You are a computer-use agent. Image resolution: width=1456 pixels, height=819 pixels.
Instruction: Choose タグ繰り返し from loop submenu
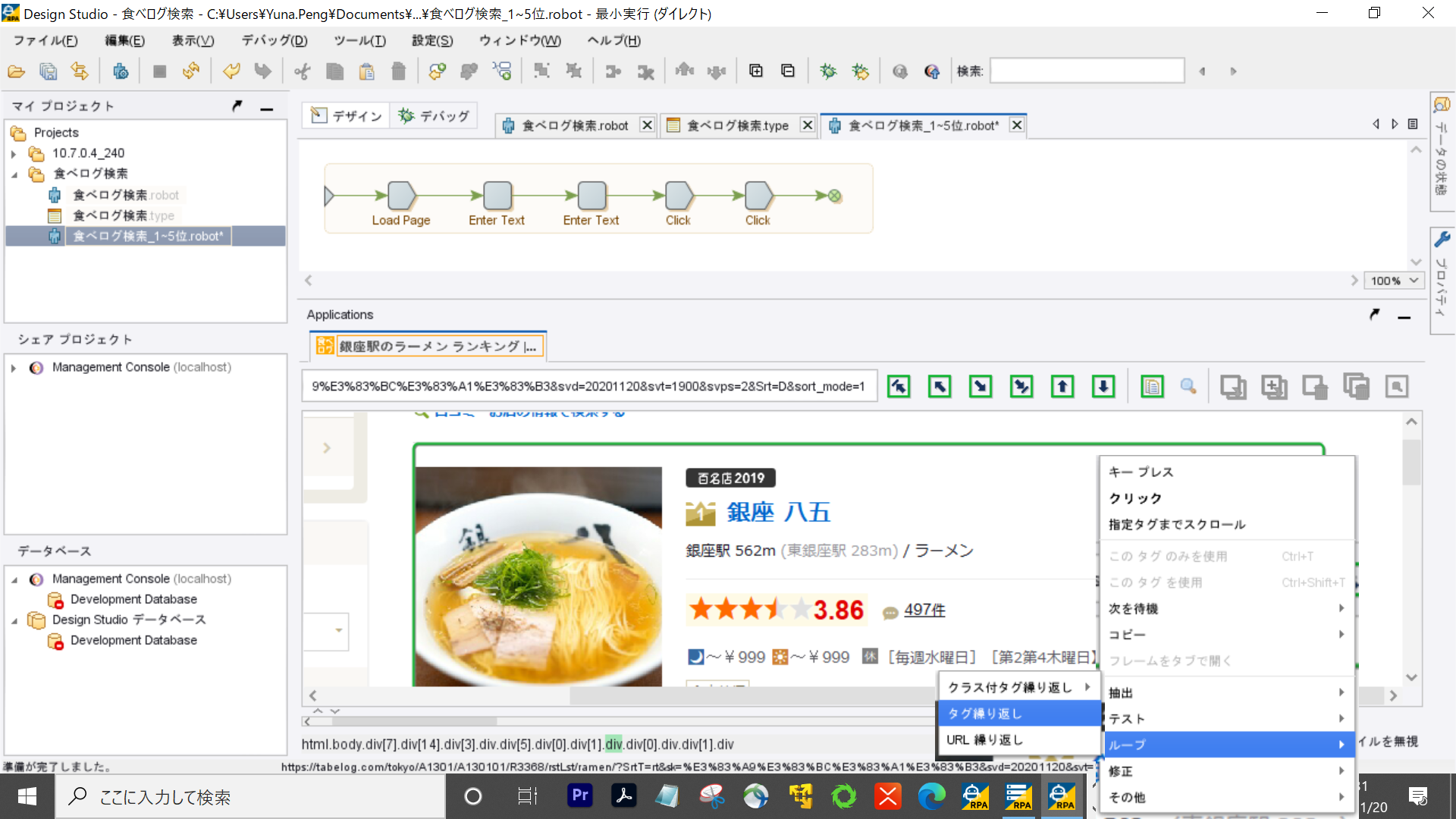click(1019, 714)
